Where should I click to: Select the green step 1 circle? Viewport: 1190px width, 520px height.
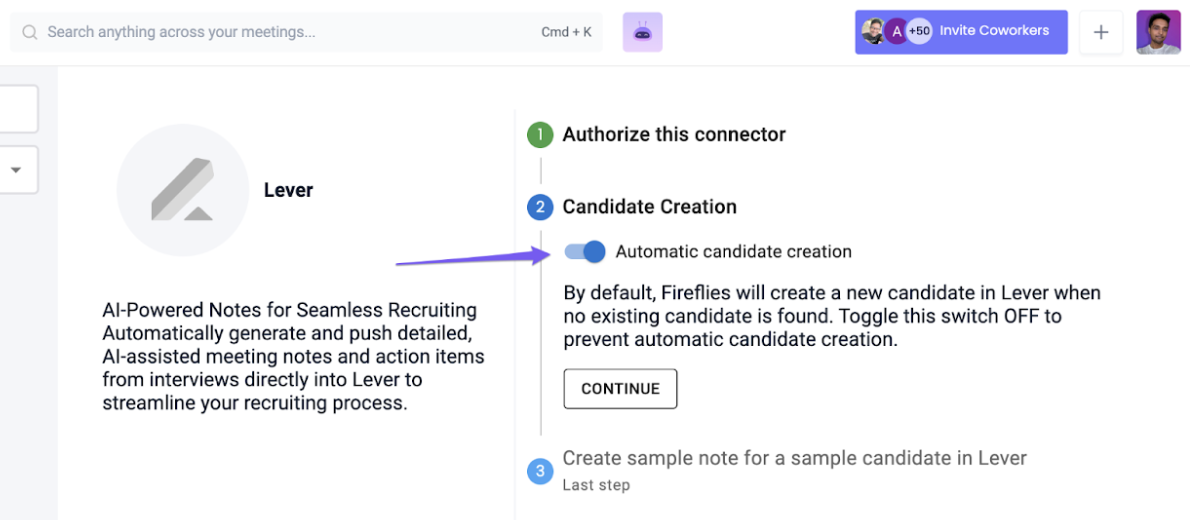click(x=540, y=135)
